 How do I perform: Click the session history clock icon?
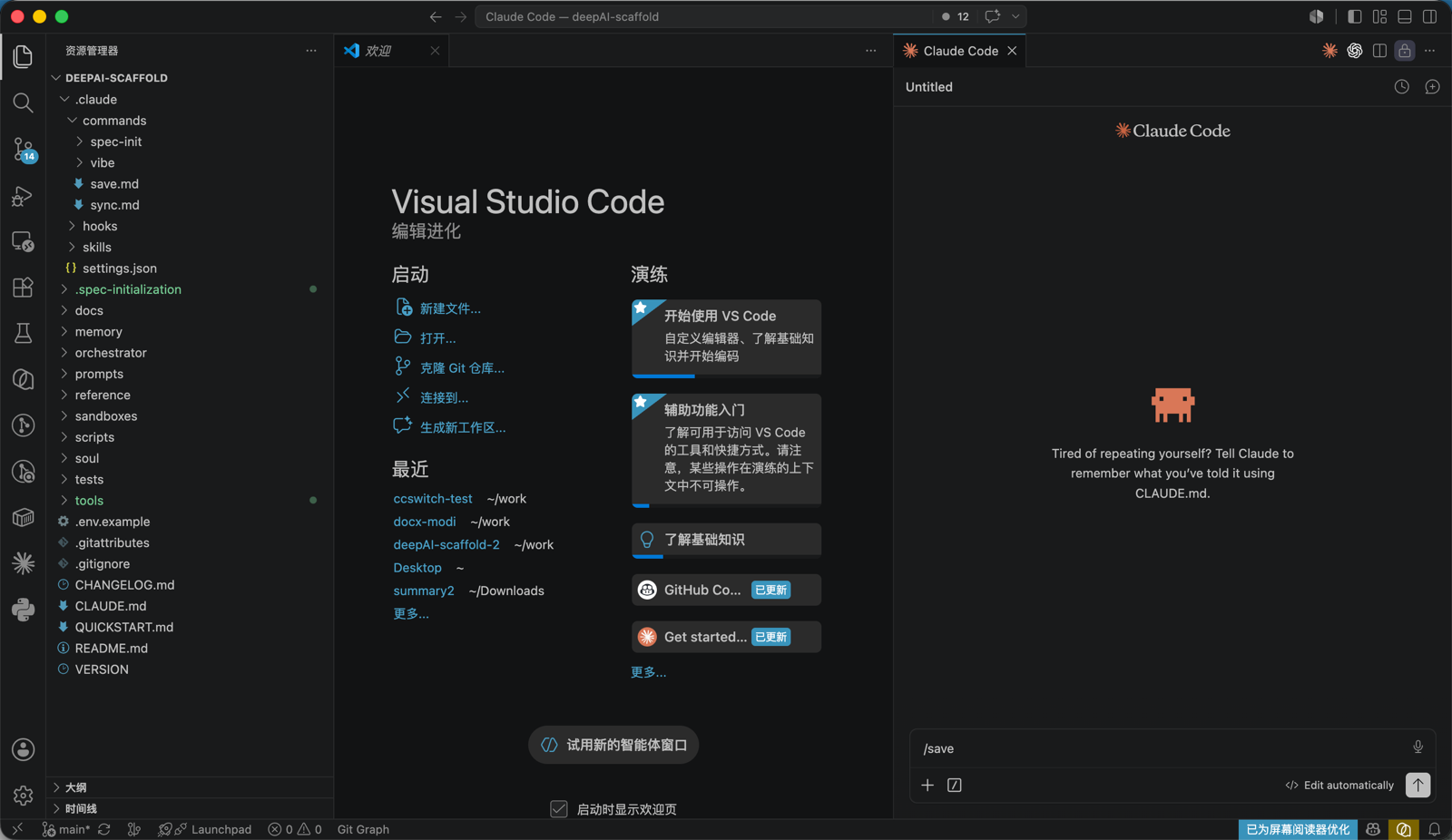click(x=1402, y=87)
